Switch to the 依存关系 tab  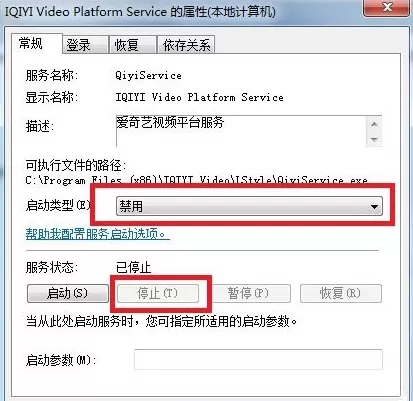[186, 45]
